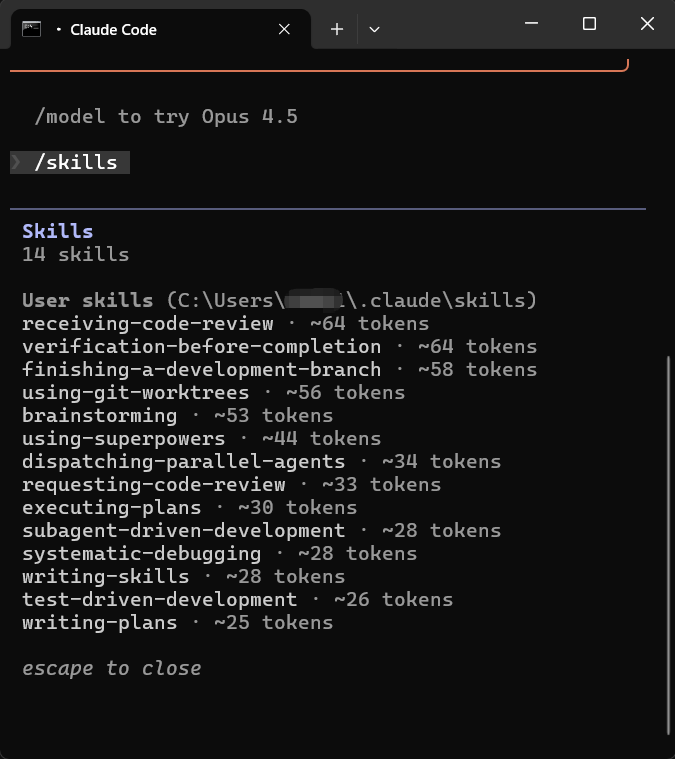Screen dimensions: 675x759
Task: Click the systematic-debugging skill entry
Action: point(142,553)
